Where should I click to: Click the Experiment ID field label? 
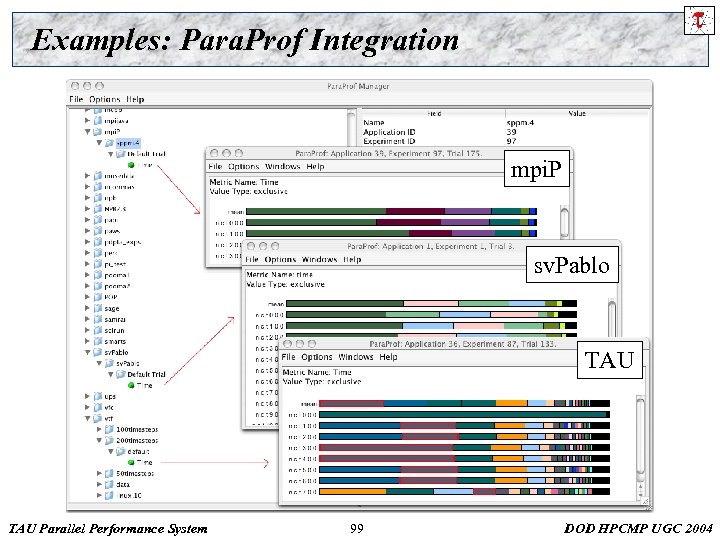click(x=389, y=141)
